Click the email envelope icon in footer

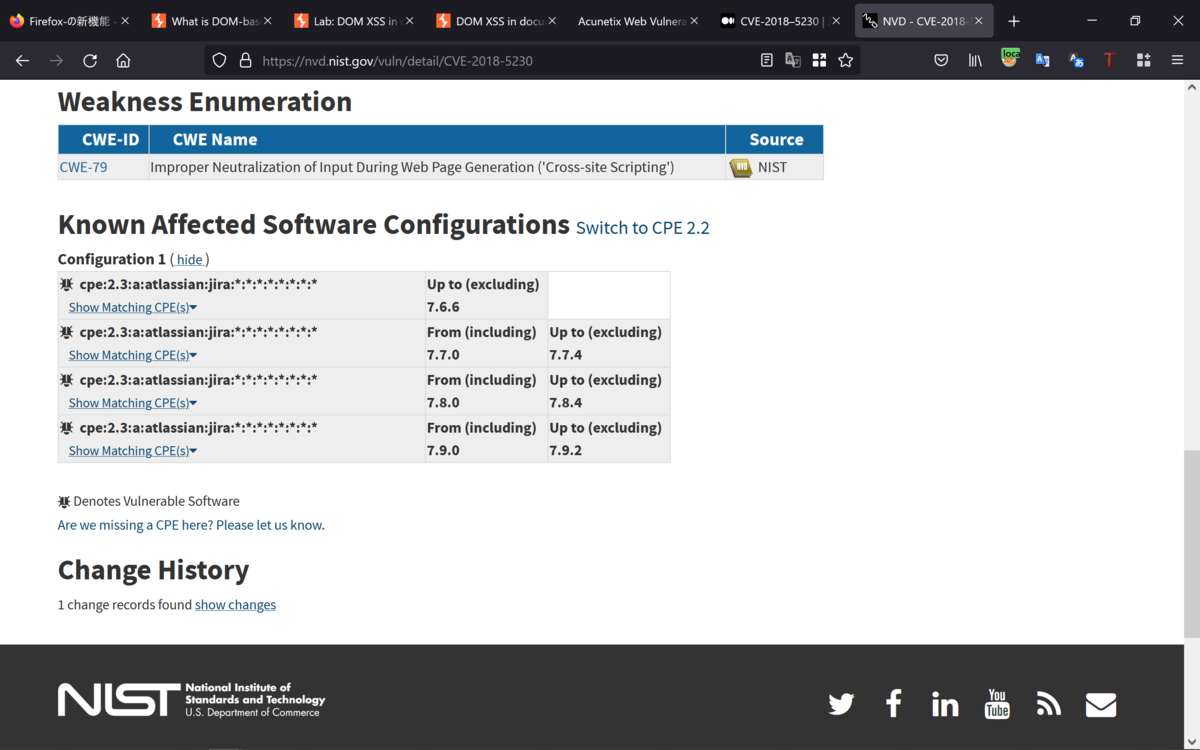tap(1101, 704)
